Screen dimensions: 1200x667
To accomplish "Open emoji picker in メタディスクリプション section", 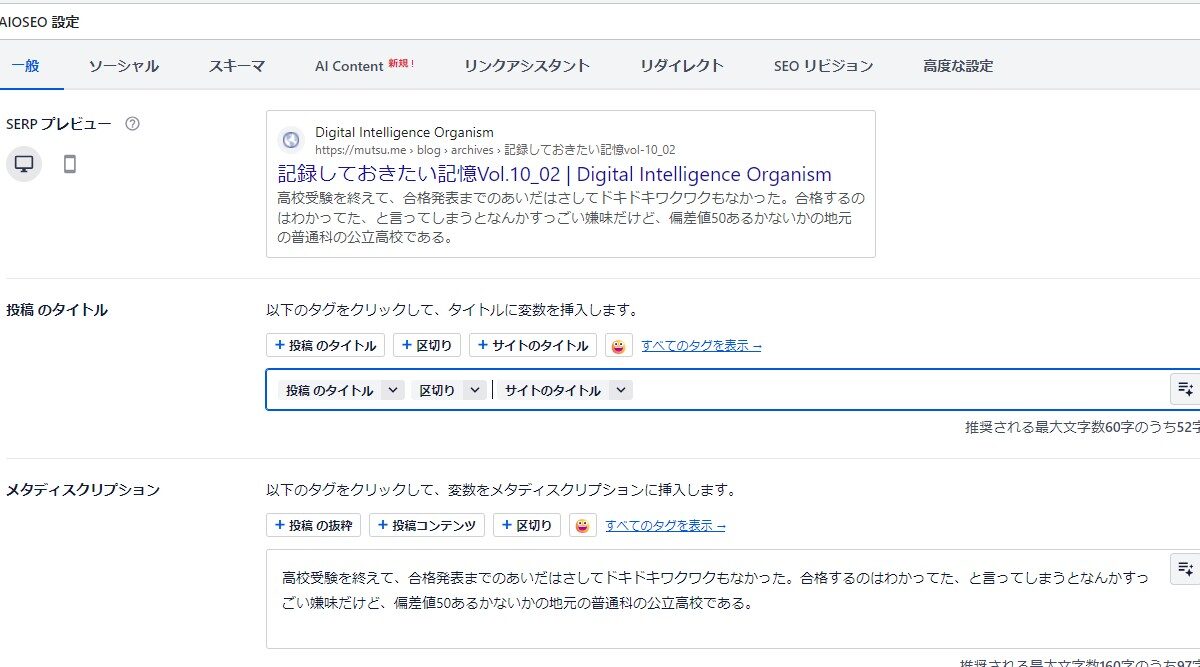I will pyautogui.click(x=583, y=526).
